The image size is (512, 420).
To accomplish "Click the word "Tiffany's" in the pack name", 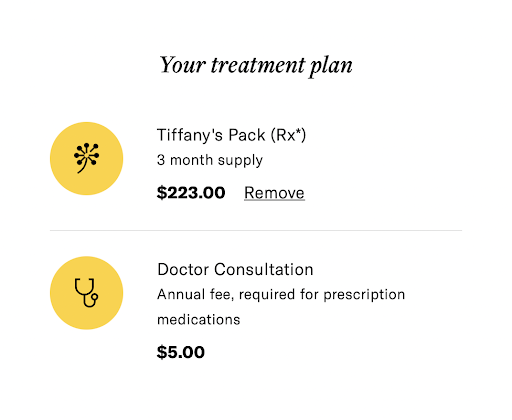I will point(190,135).
